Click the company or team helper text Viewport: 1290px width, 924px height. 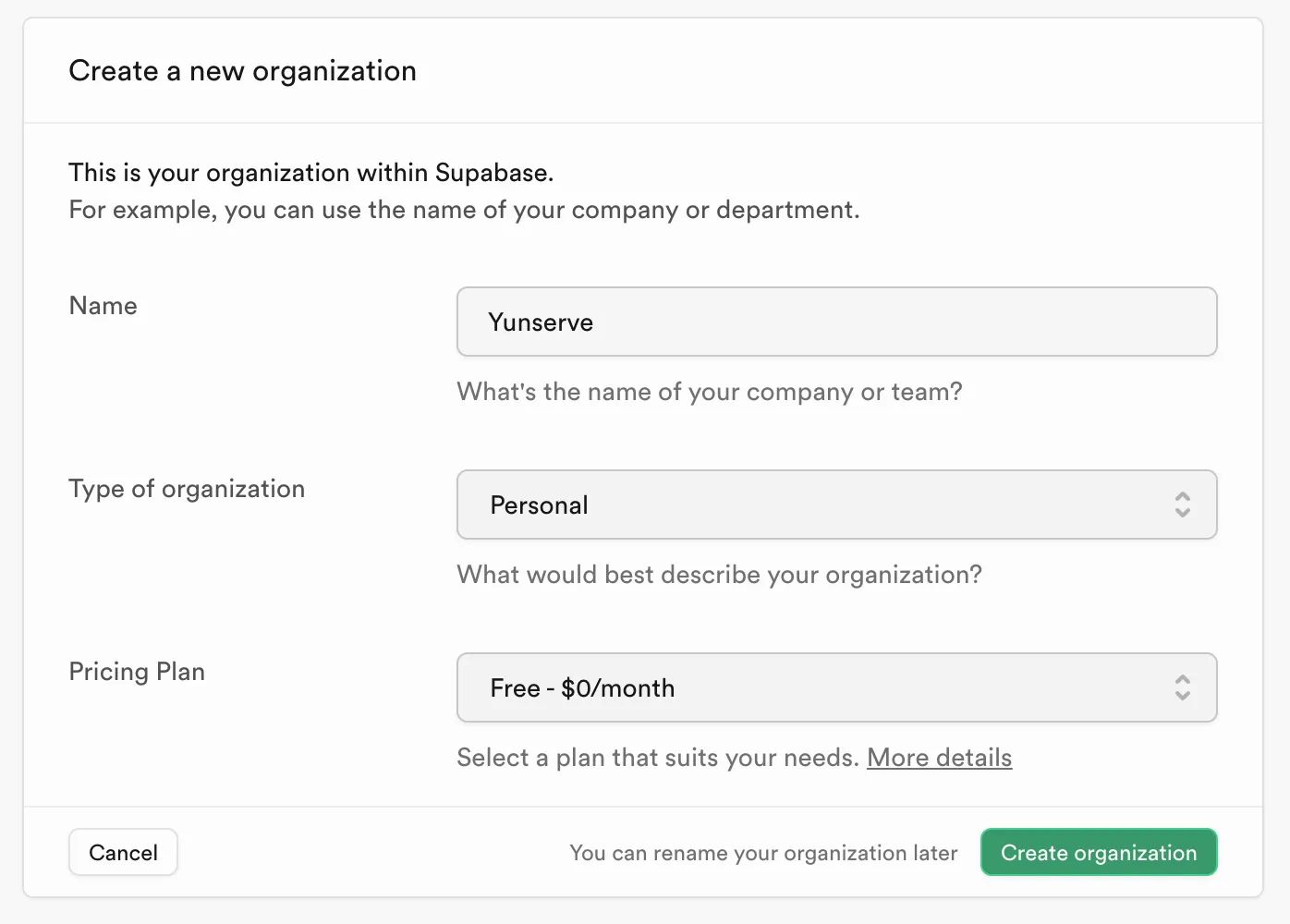[708, 392]
